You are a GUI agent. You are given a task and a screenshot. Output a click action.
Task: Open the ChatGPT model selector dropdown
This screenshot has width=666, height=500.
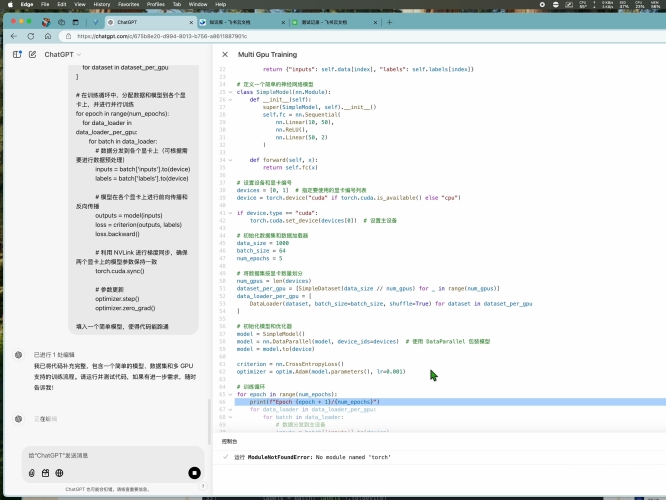(62, 54)
